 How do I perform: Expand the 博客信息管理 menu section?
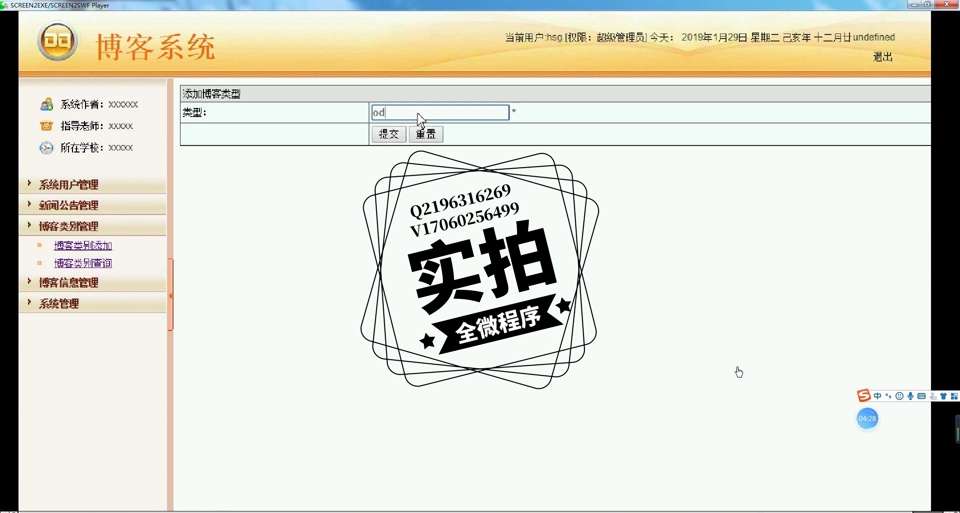pos(68,283)
